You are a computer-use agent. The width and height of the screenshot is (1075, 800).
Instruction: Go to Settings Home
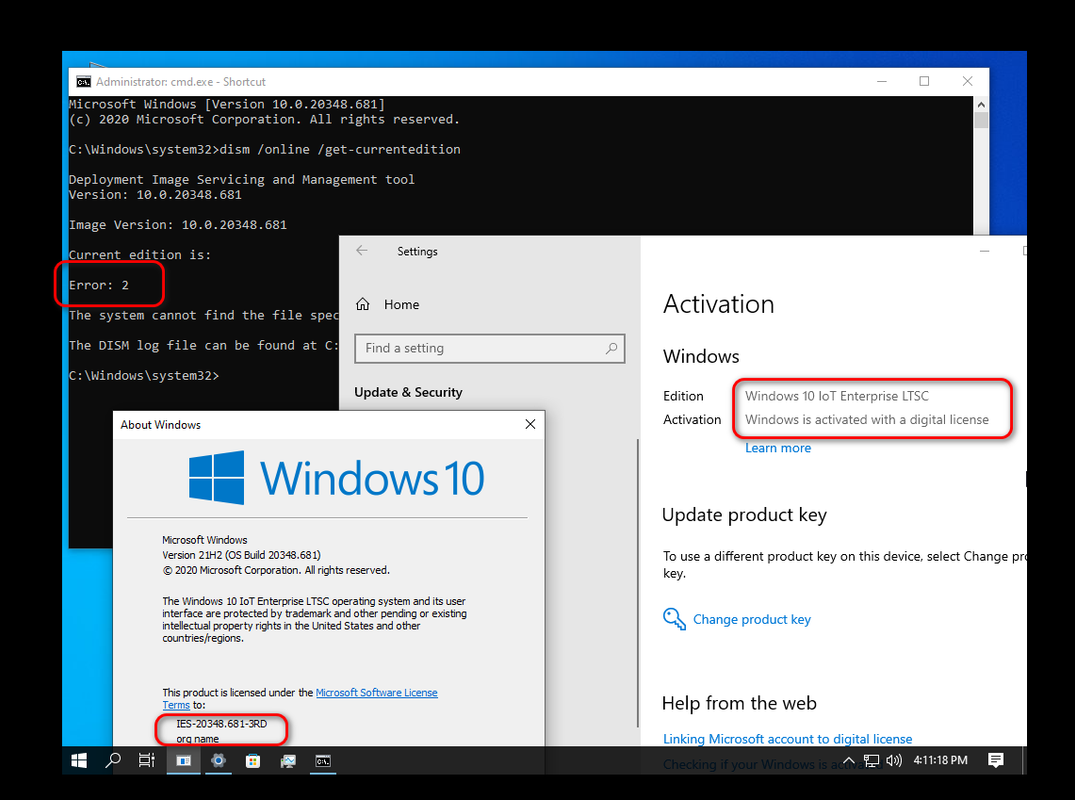388,304
